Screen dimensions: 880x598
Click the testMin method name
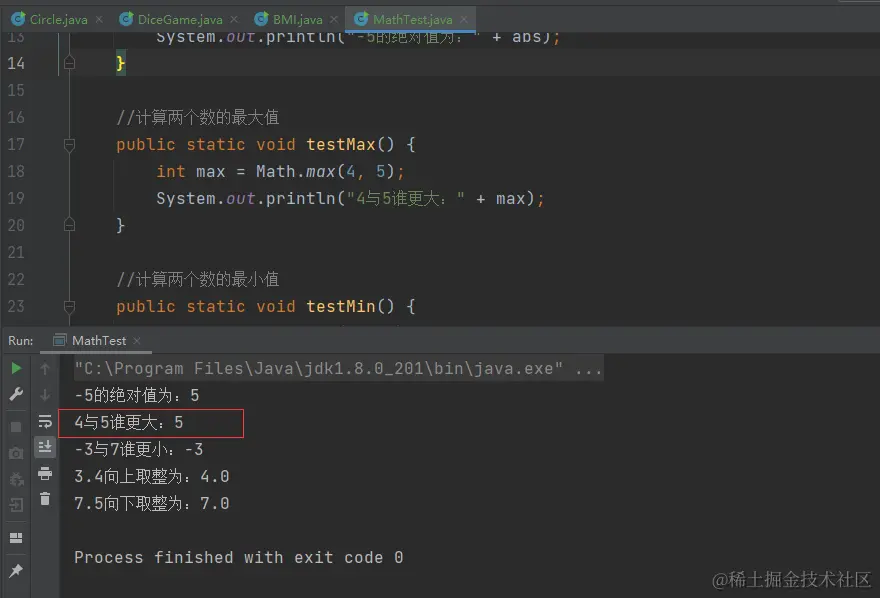[x=341, y=306]
